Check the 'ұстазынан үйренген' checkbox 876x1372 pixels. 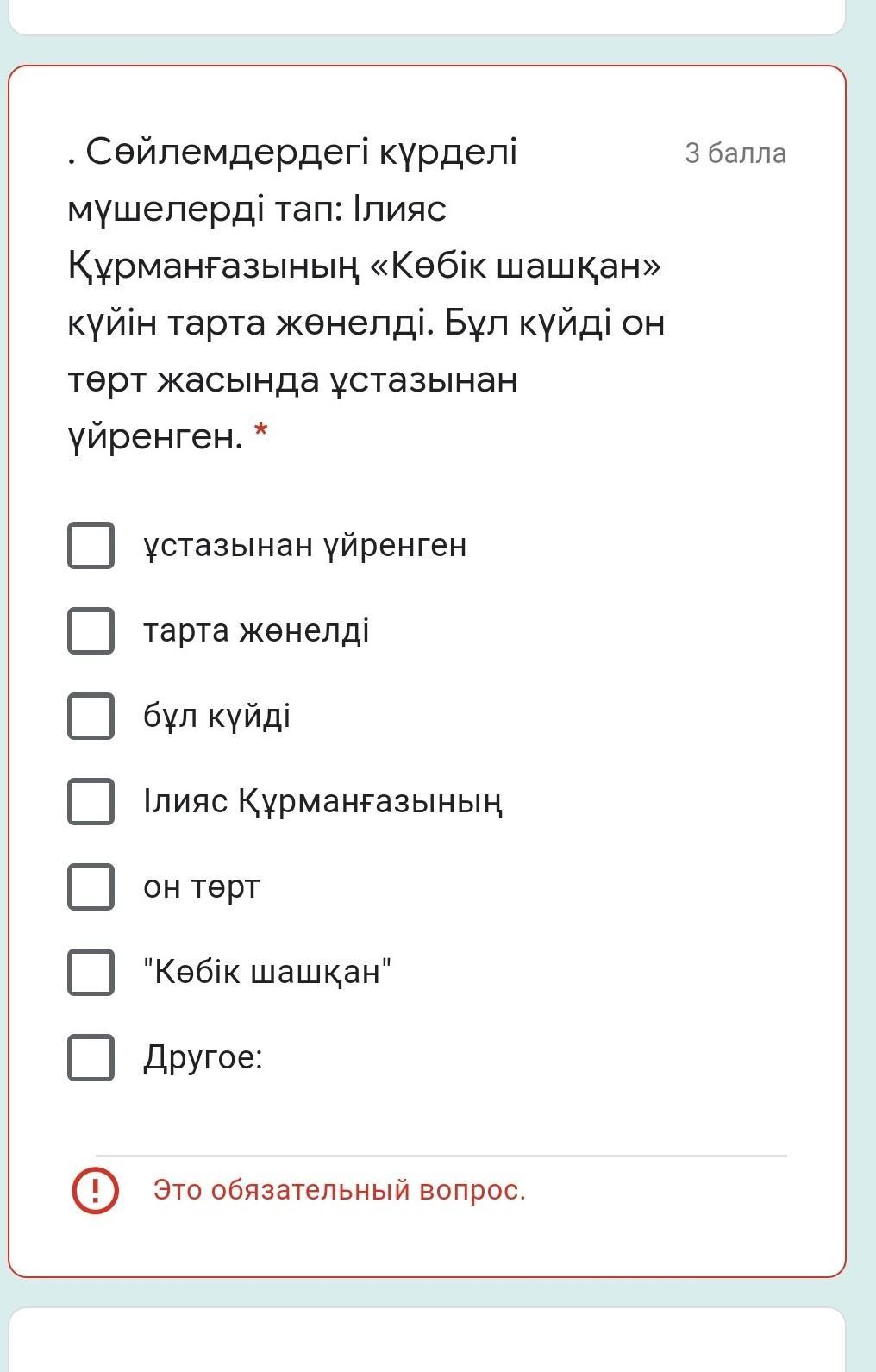tap(91, 545)
